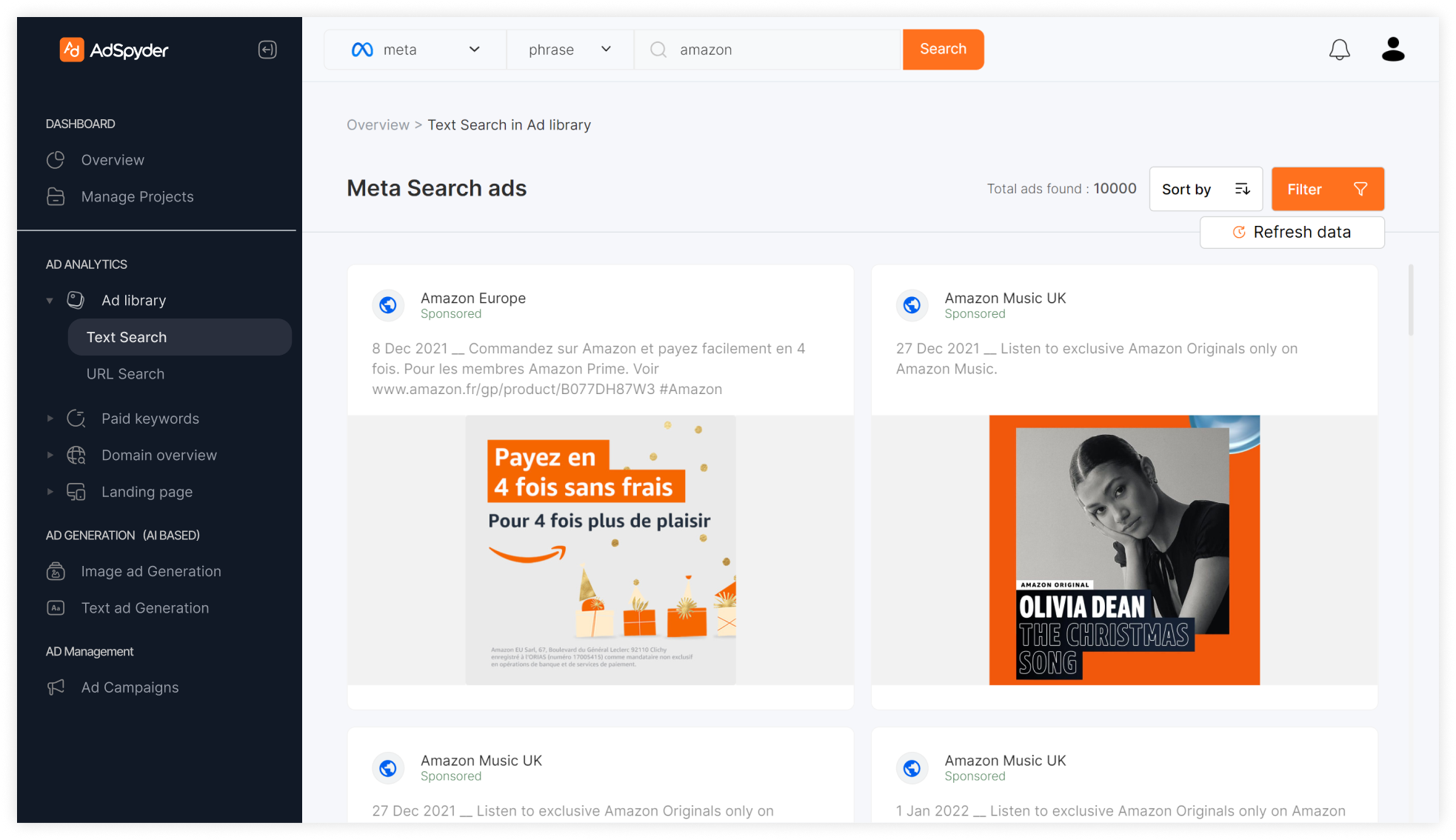The image size is (1456, 840).
Task: Expand the Domain overview section
Action: click(x=50, y=455)
